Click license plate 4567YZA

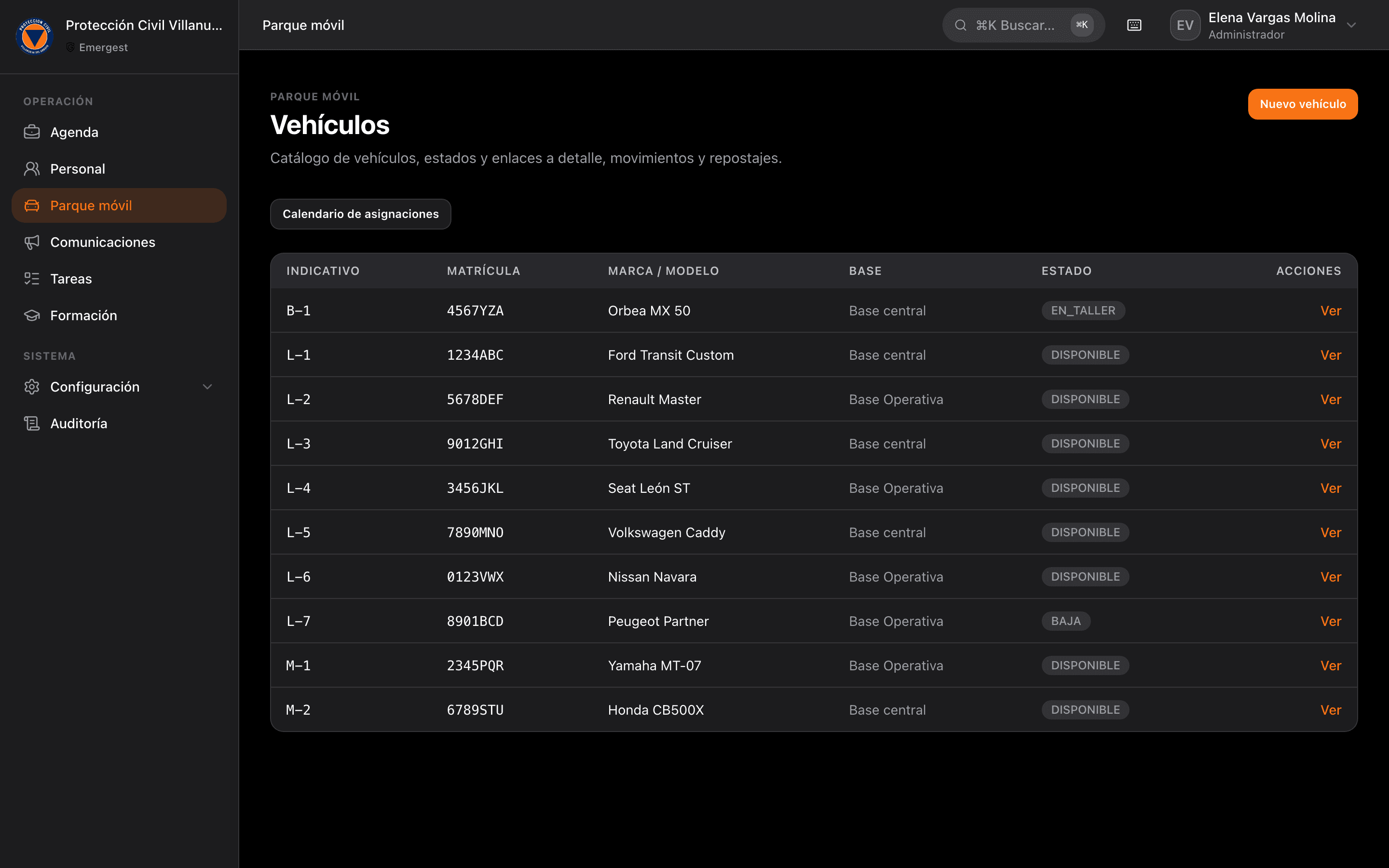475,311
